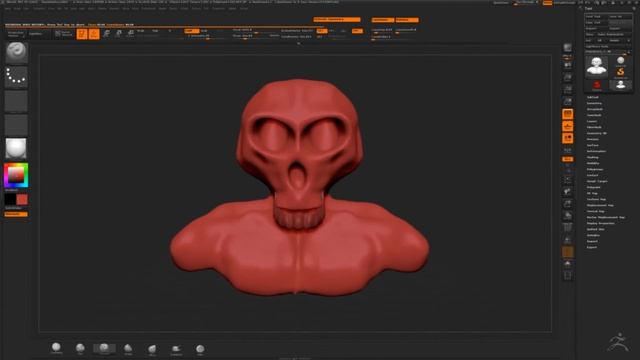Open the empty texture slot
Viewport: 640px width, 360px height.
pyautogui.click(x=16, y=124)
